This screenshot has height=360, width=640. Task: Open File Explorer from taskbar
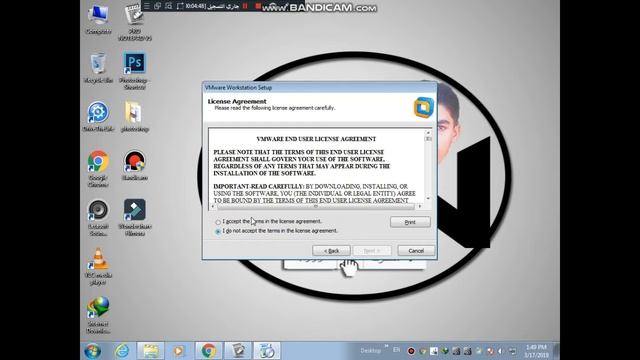151,351
